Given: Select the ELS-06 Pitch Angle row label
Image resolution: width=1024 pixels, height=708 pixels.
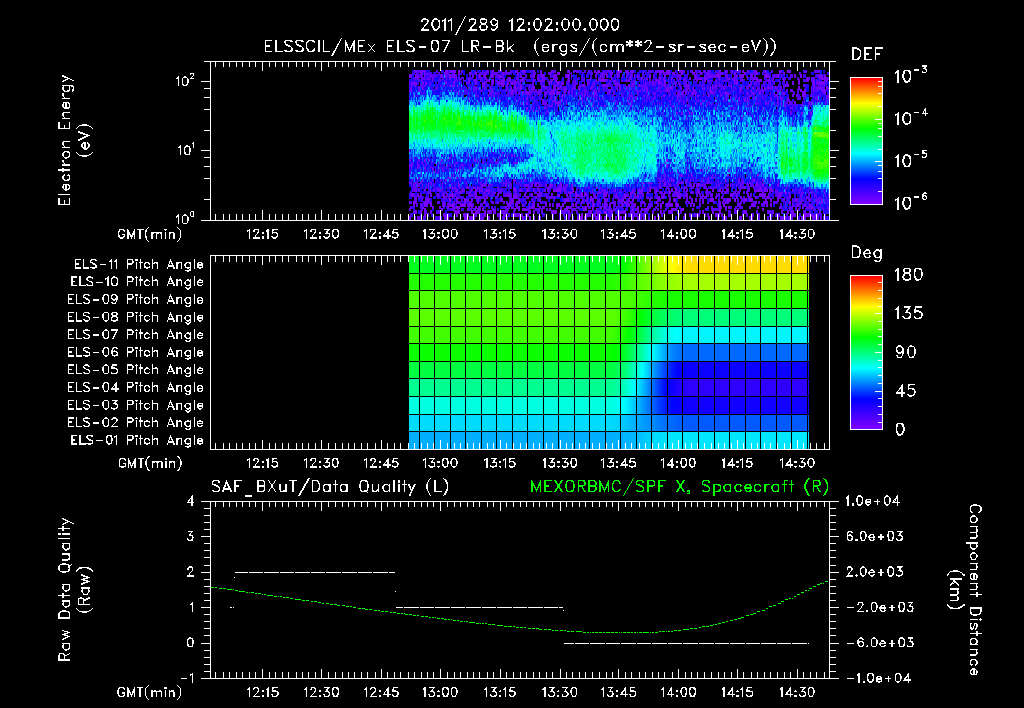Looking at the screenshot, I should pyautogui.click(x=135, y=353).
